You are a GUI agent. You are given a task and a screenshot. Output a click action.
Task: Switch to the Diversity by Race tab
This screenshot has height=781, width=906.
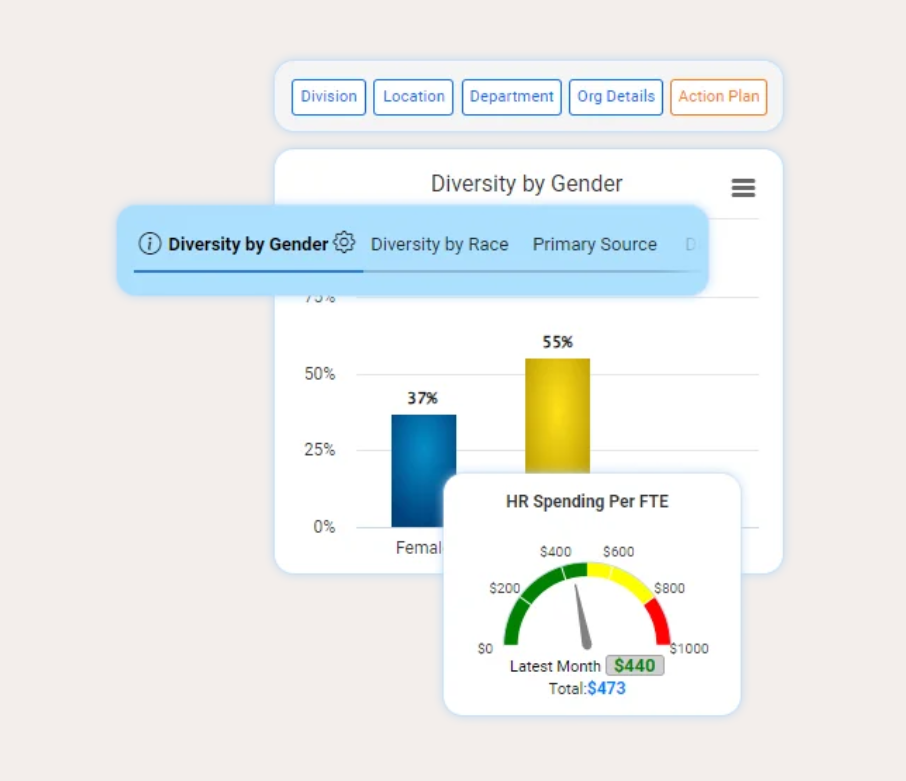point(439,244)
